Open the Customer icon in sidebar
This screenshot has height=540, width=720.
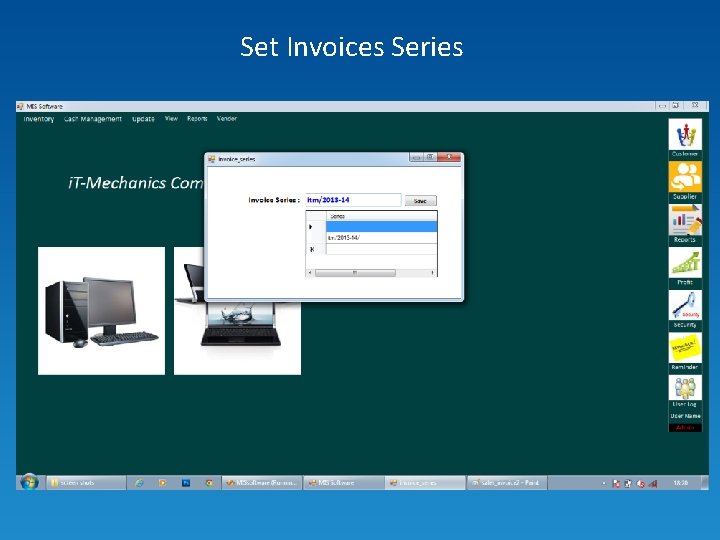(685, 135)
